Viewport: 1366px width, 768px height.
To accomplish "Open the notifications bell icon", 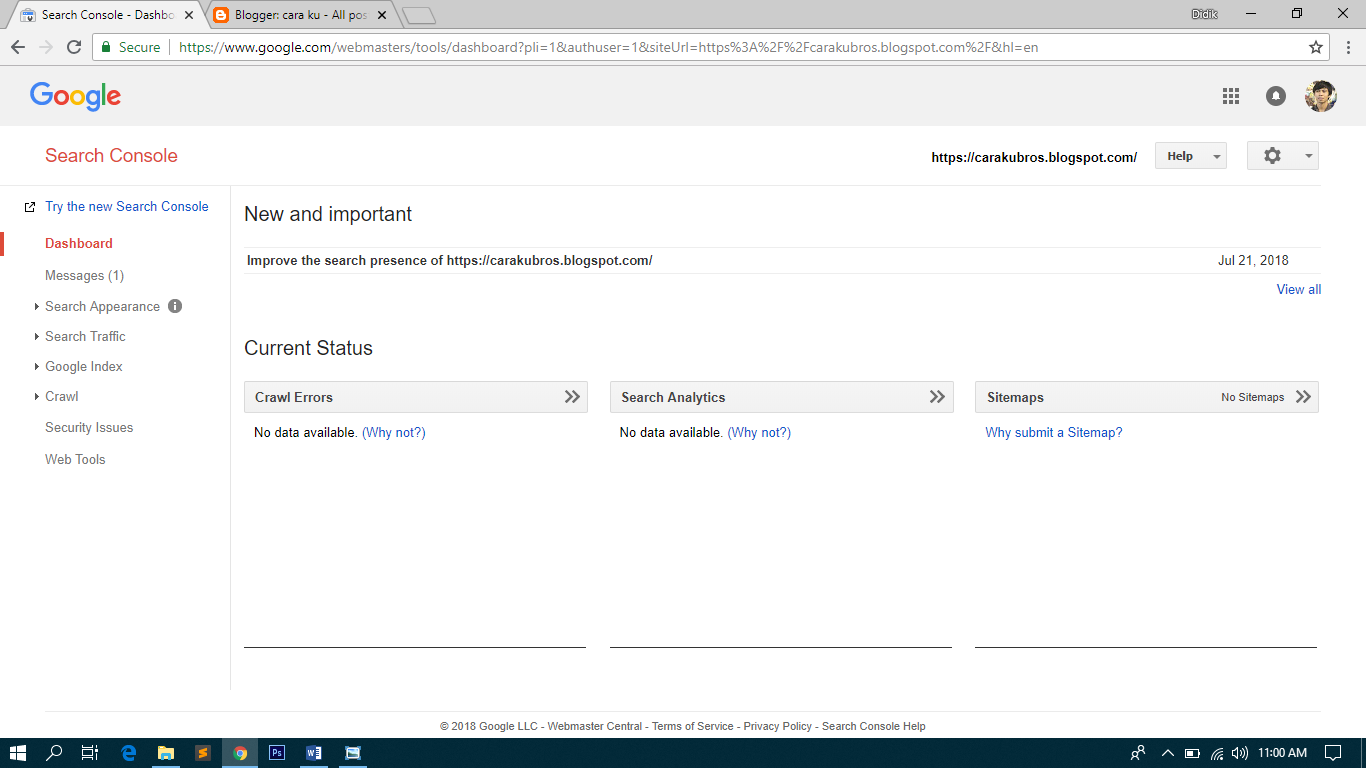I will [1276, 96].
